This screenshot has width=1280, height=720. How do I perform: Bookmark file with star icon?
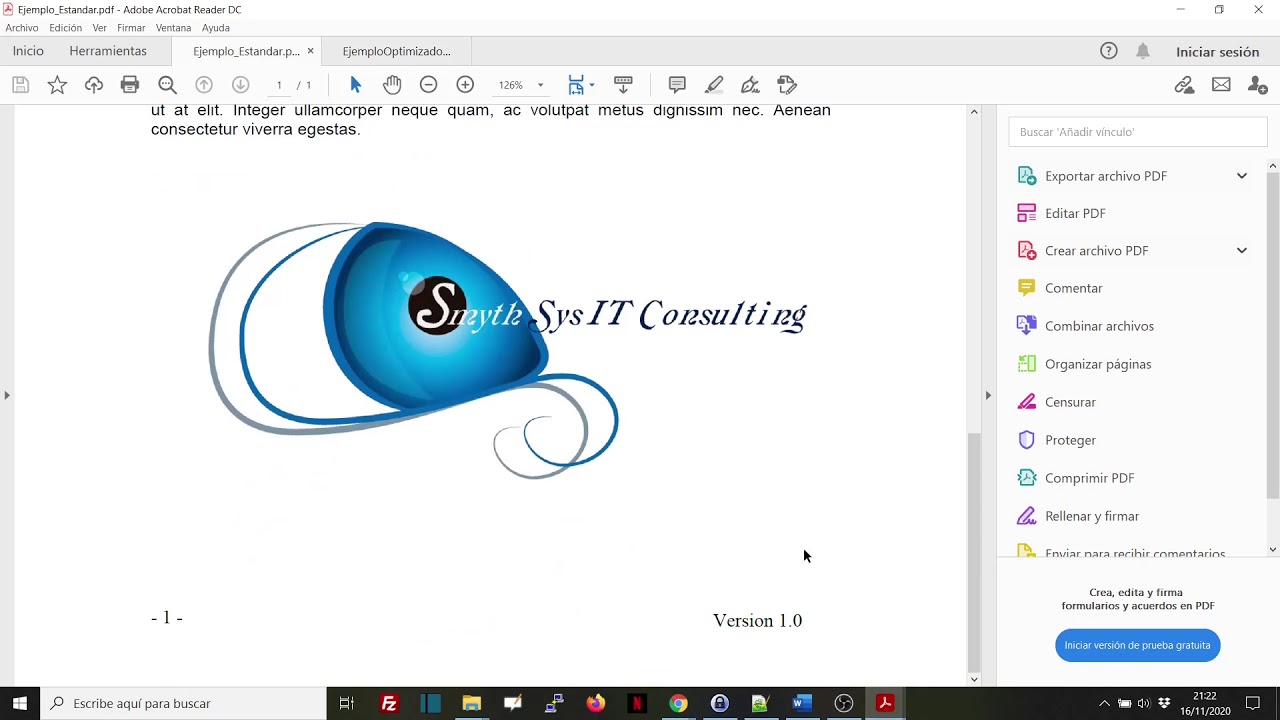(x=57, y=85)
